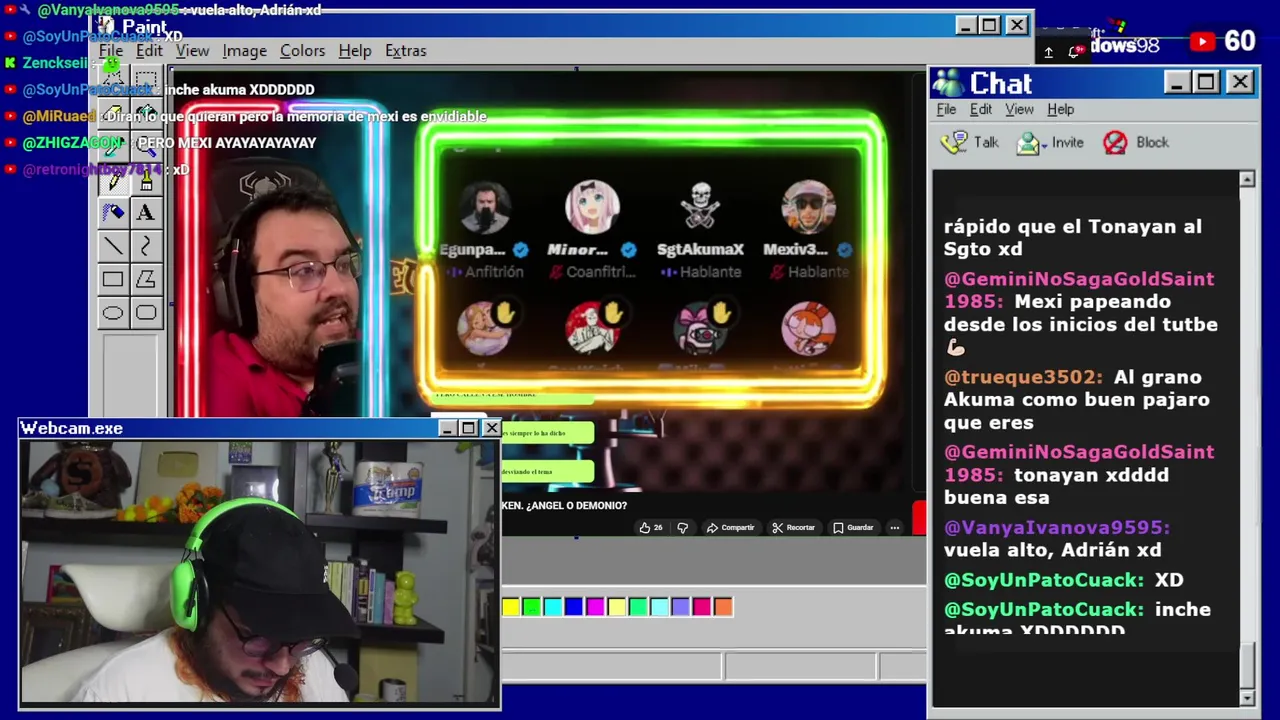Click the notification bell with 9+ badge

point(1077,51)
